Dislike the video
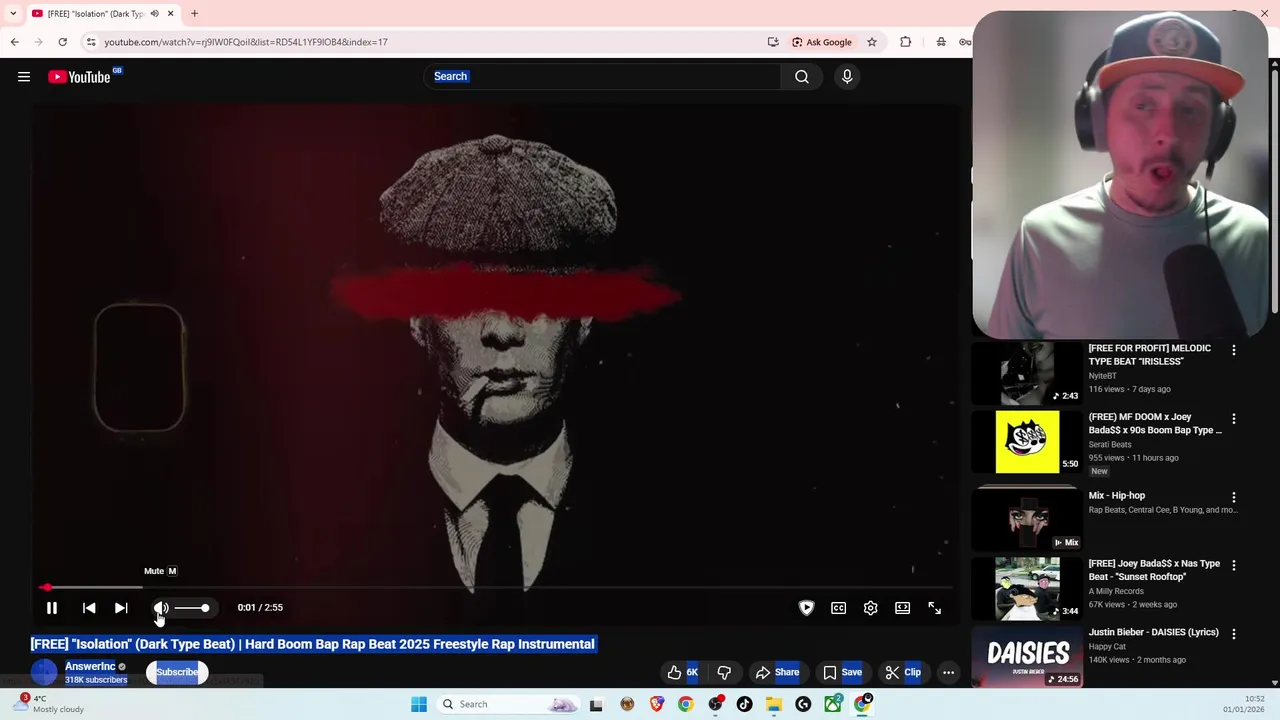The height and width of the screenshot is (720, 1280). (724, 673)
